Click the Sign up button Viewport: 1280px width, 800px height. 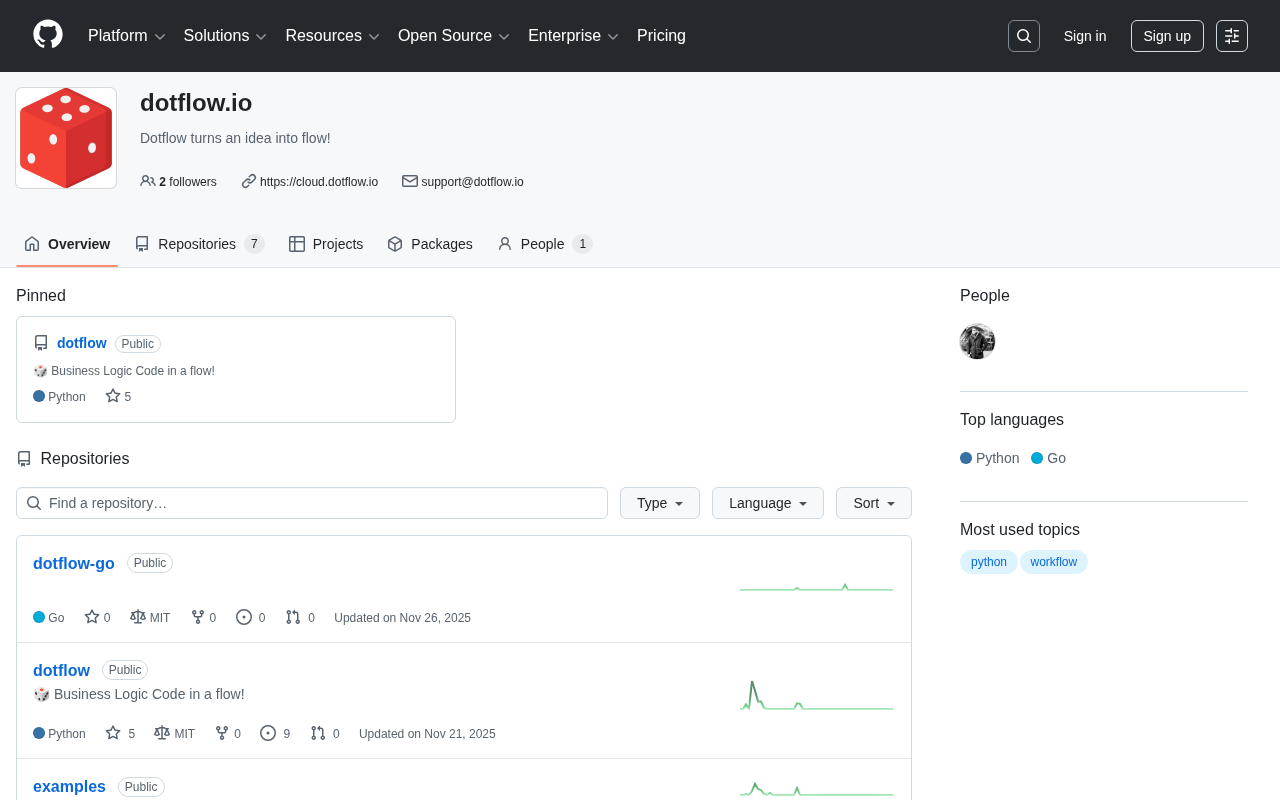[1166, 36]
